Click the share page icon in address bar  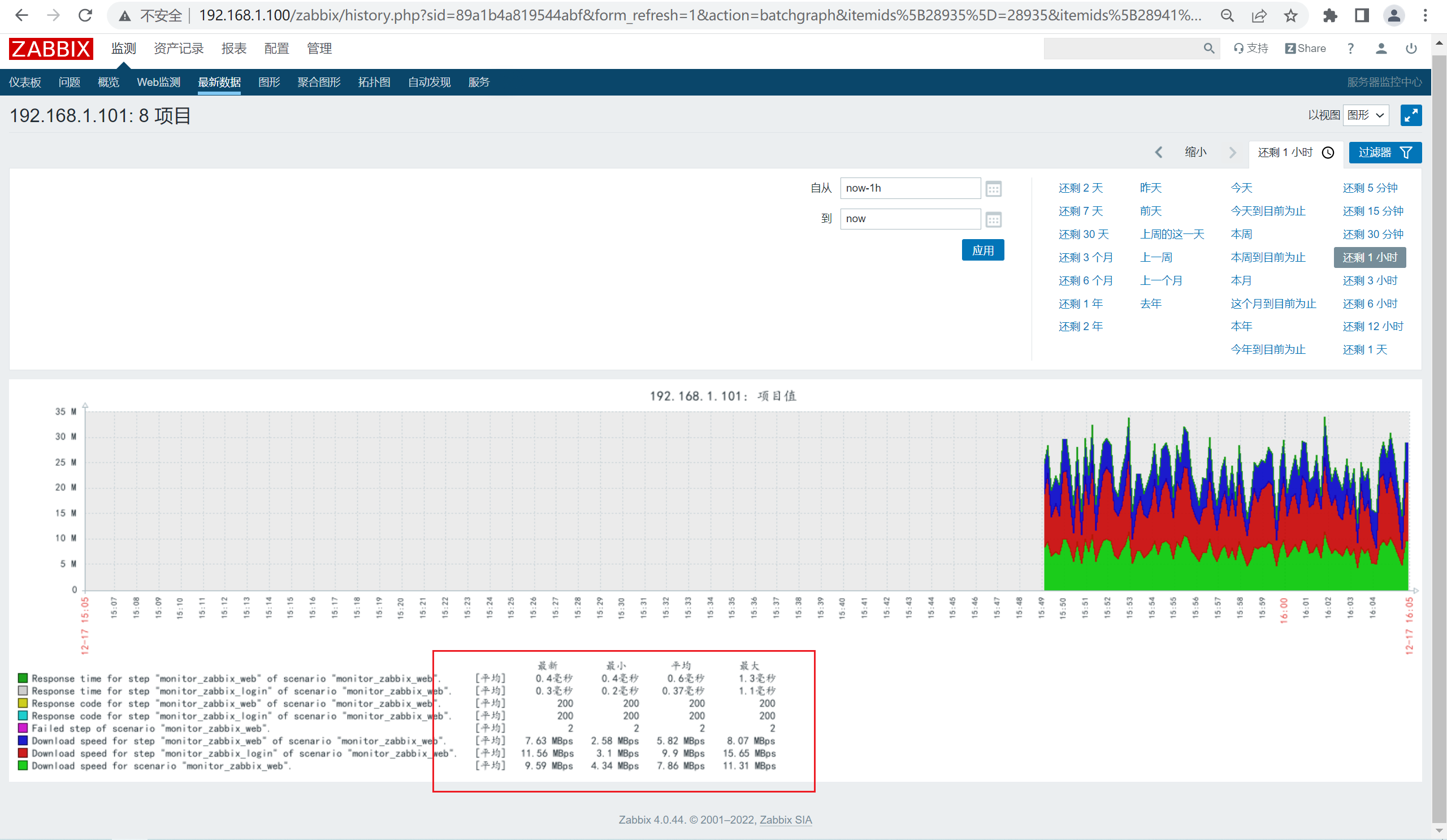coord(1259,15)
